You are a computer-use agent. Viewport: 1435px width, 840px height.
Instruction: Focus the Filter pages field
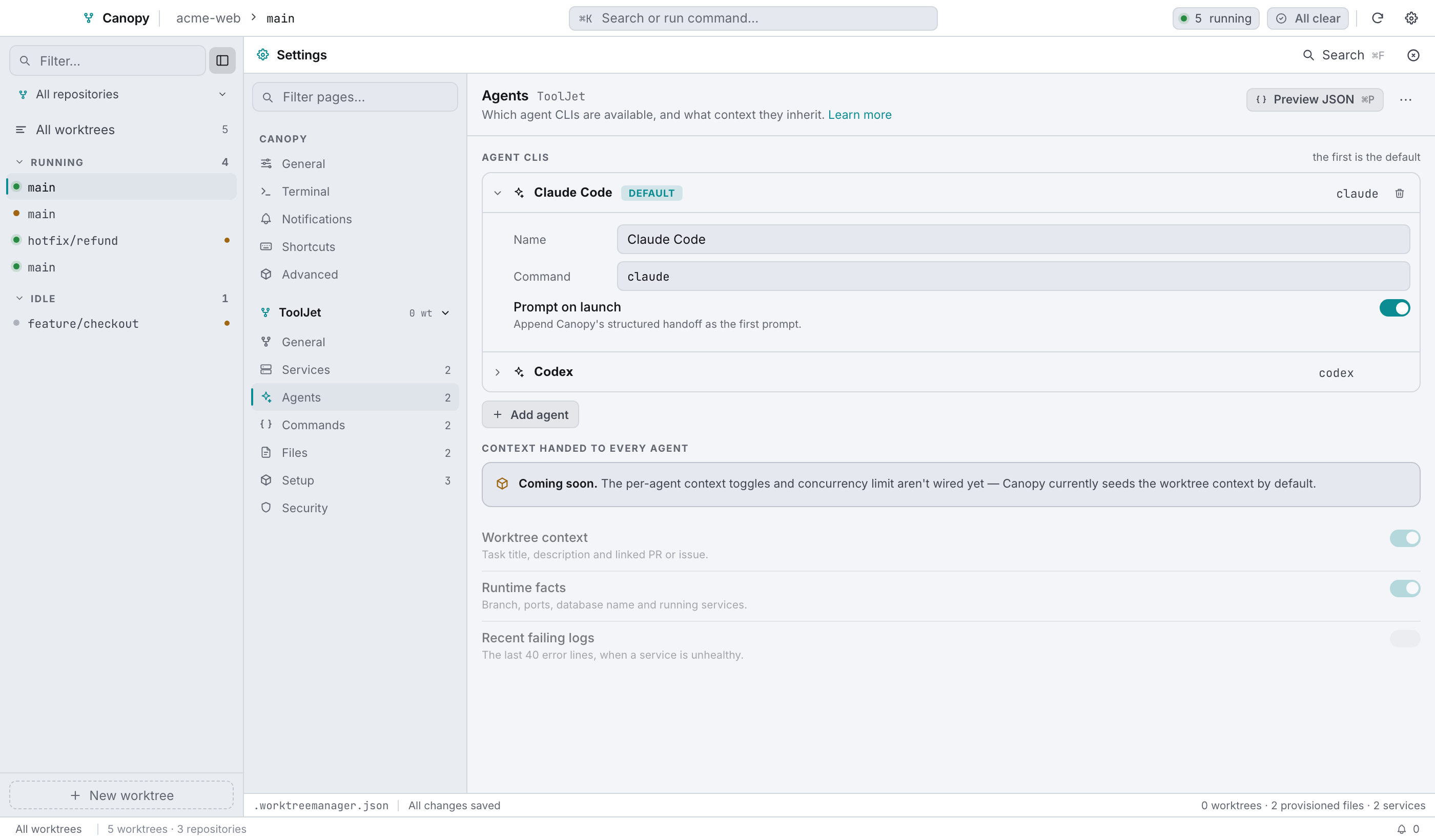355,97
